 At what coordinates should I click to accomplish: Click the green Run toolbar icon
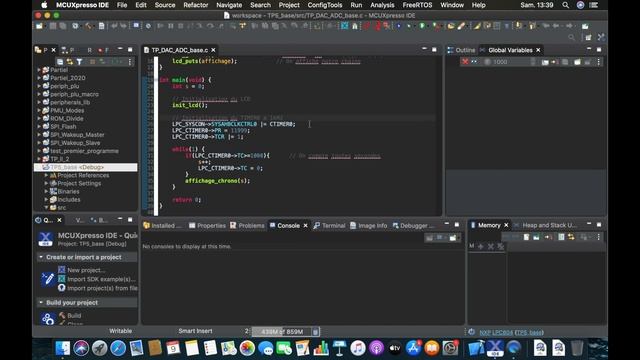pyautogui.click(x=422, y=26)
